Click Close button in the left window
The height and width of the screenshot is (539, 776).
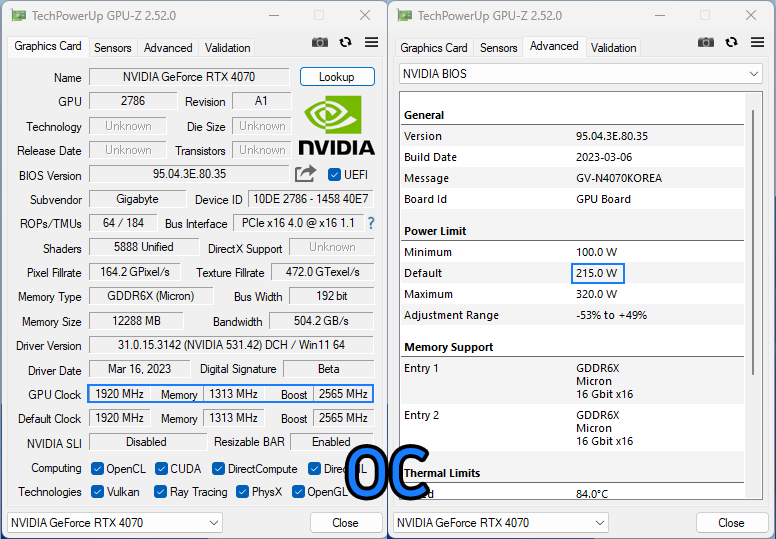tap(345, 523)
